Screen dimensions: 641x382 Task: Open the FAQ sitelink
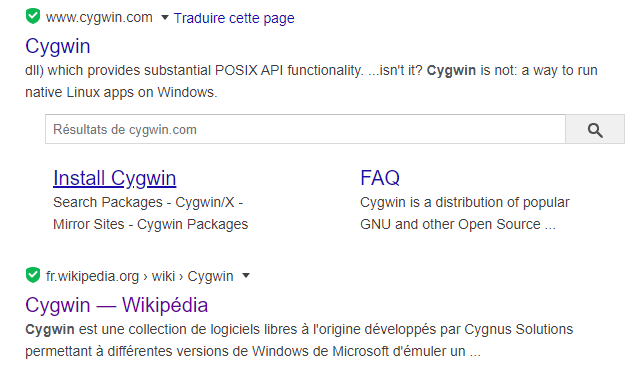point(380,178)
